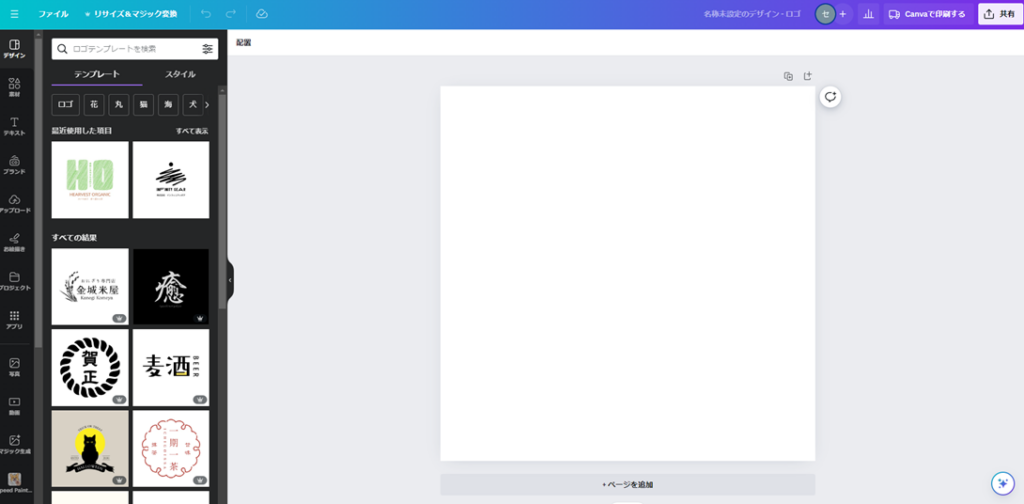Click the duplicate page icon above canvas
The width and height of the screenshot is (1024, 504).
click(x=788, y=76)
